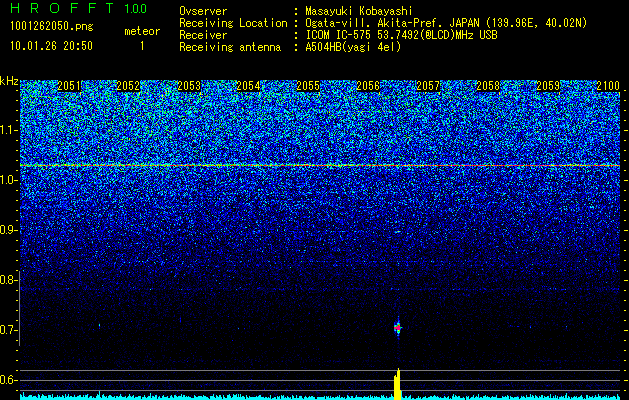Click the 0.7 kHz axis label

pyautogui.click(x=9, y=330)
